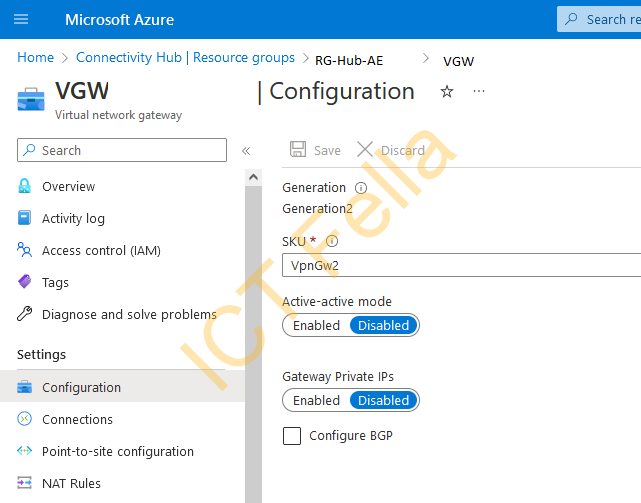The image size is (641, 503).
Task: Click the Settings section heading
Action: click(x=41, y=354)
